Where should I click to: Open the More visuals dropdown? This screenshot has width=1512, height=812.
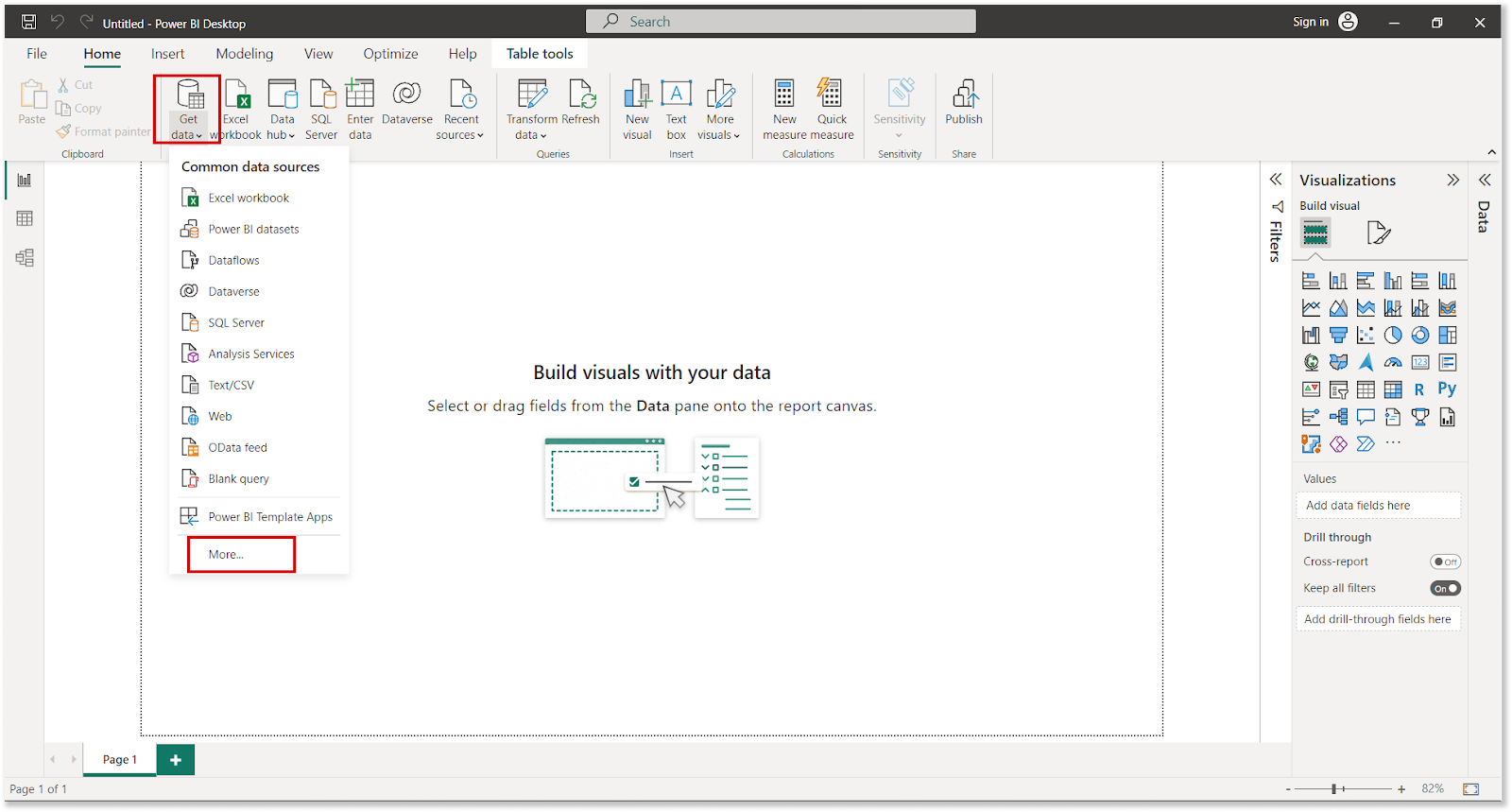720,110
